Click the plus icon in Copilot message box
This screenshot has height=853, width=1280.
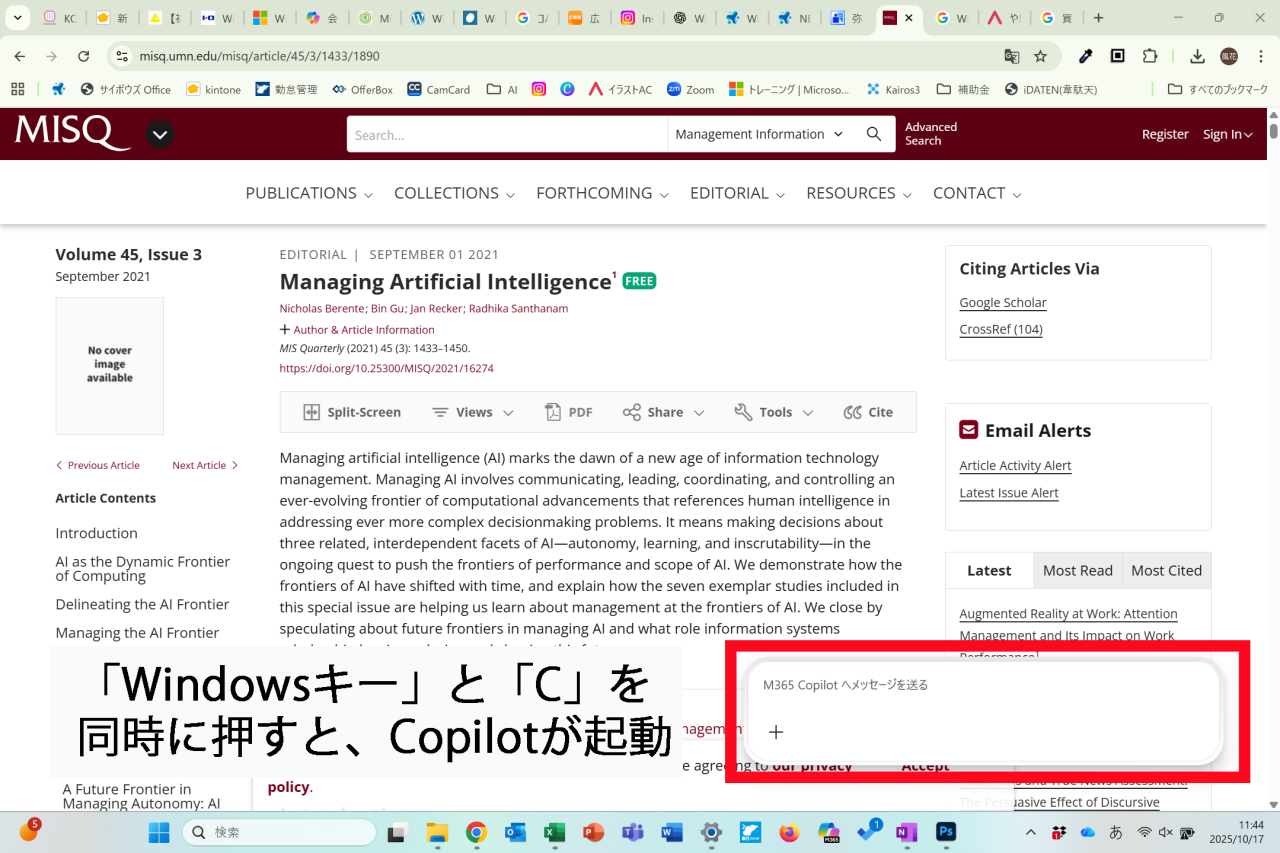click(776, 732)
